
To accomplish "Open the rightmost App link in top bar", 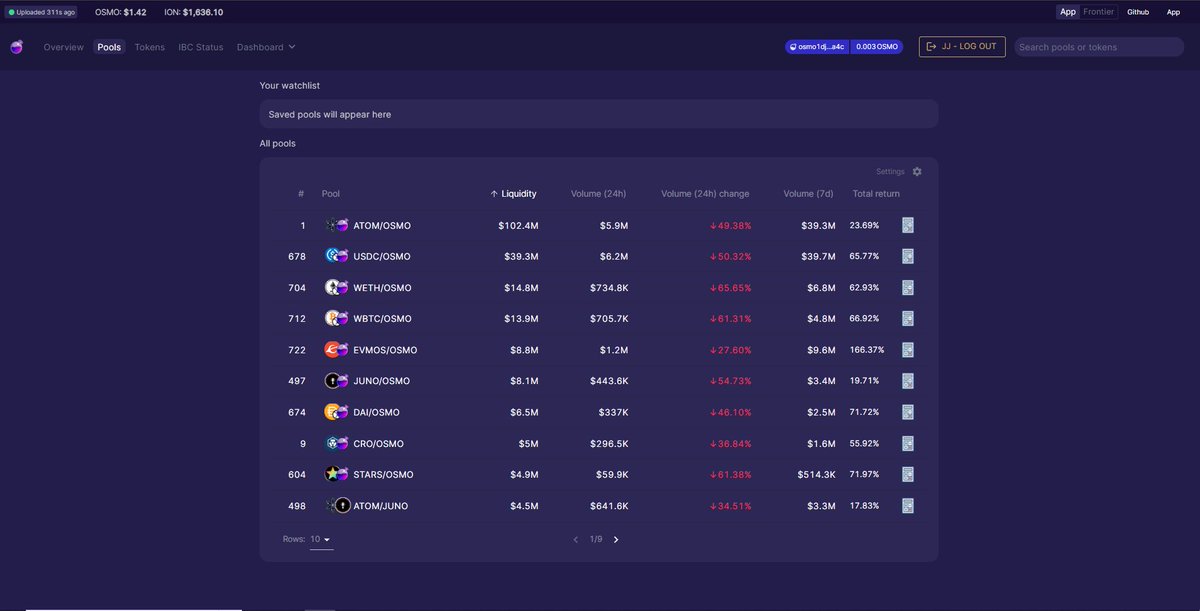I will coord(1174,12).
